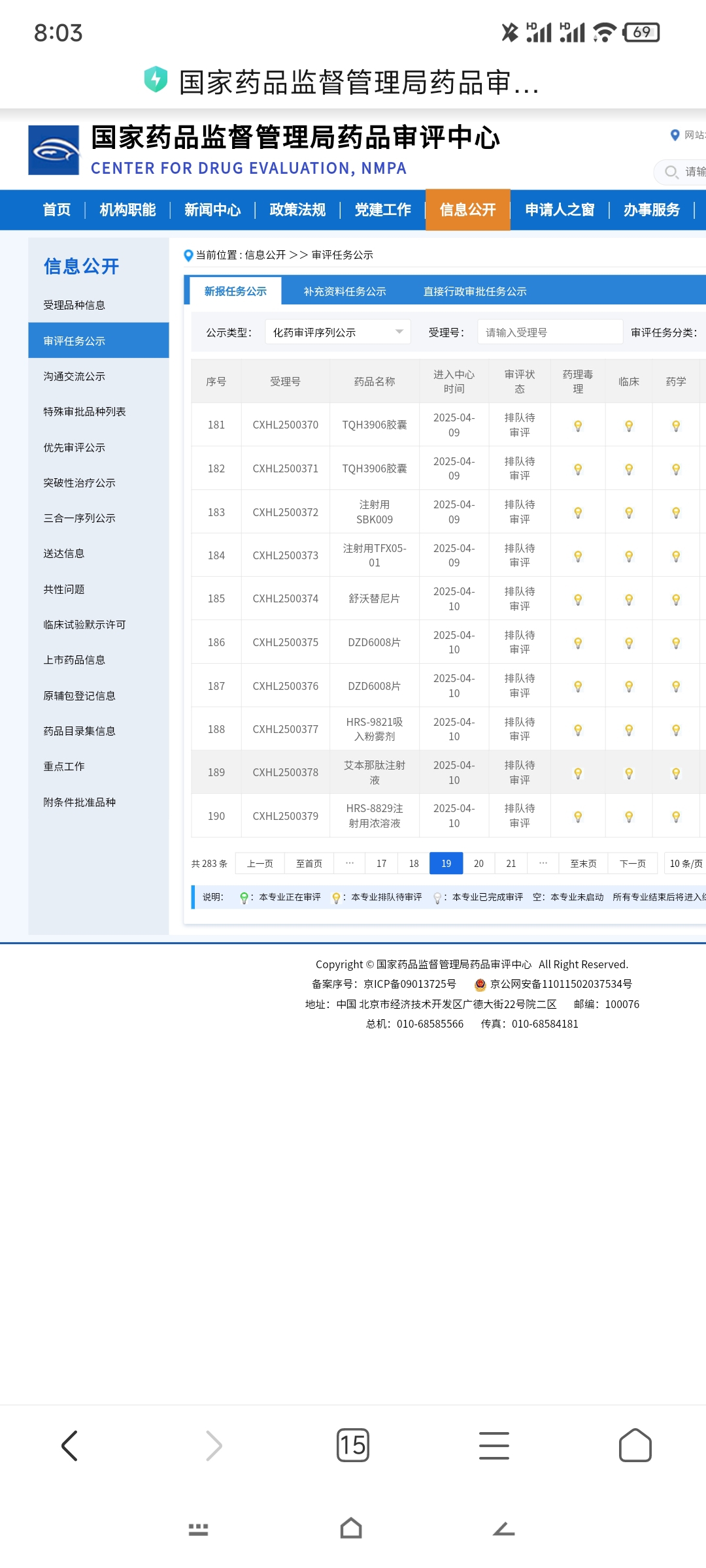Click 临床 bulb icon for row 182
706x1568 pixels.
coord(629,469)
